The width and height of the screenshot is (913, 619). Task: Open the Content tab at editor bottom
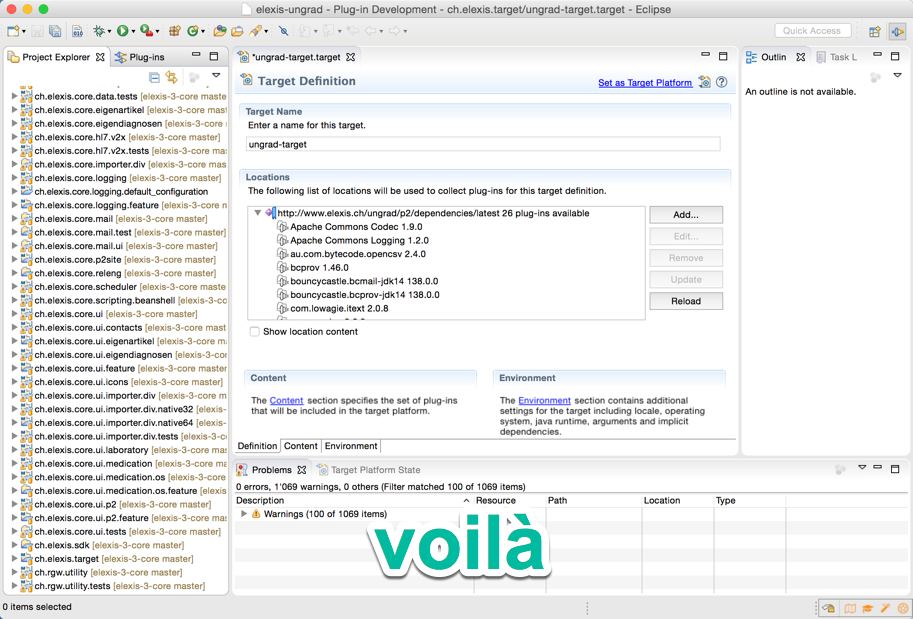[300, 445]
